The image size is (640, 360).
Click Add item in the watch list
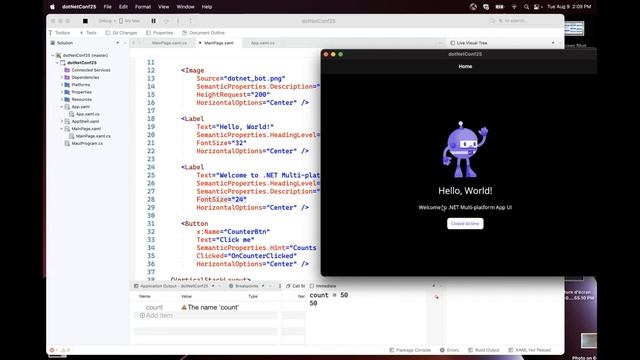click(x=156, y=316)
